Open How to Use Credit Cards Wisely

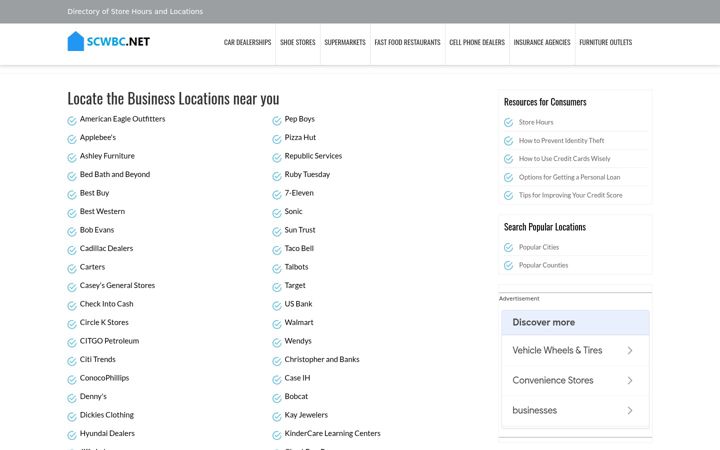pos(565,158)
